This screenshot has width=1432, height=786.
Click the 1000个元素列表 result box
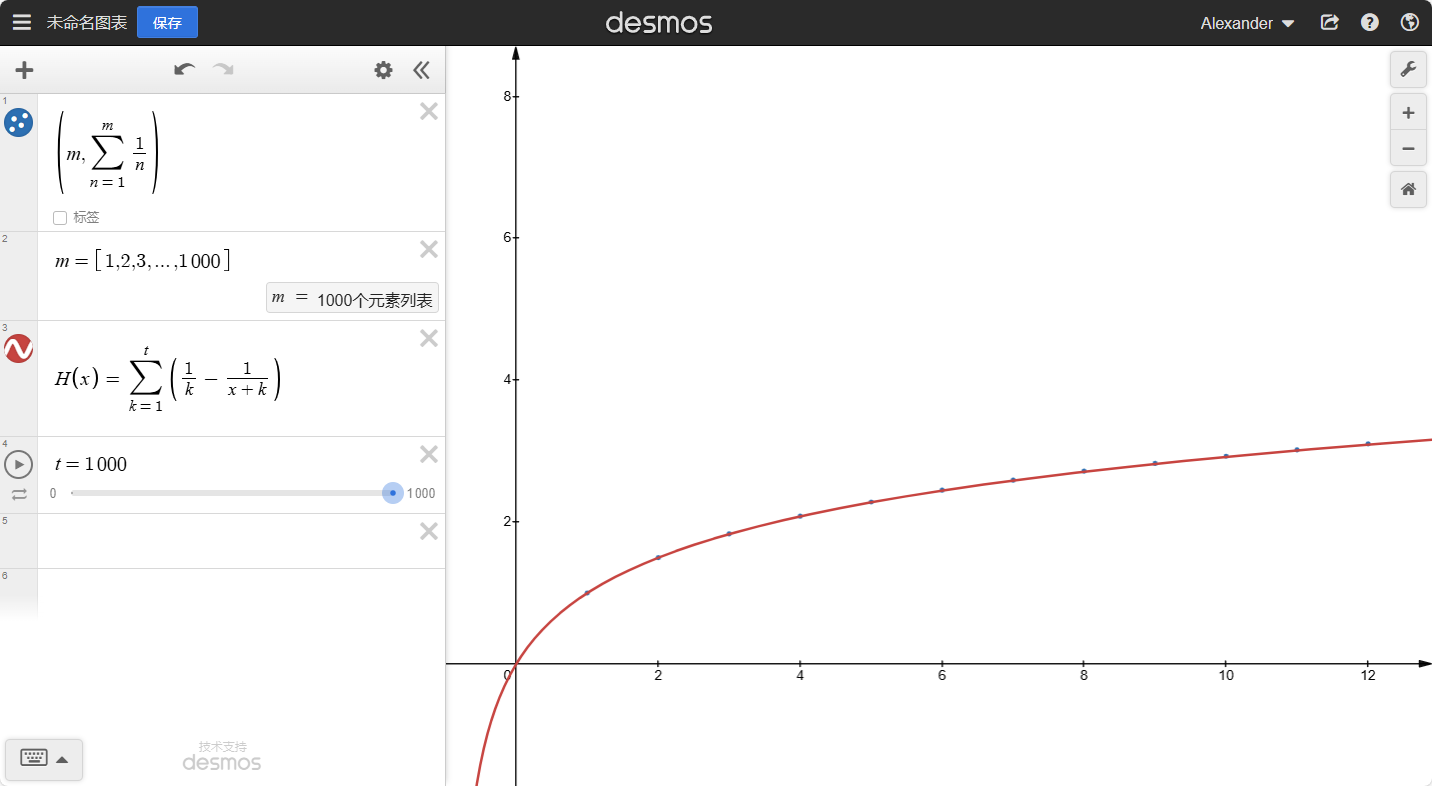[x=352, y=298]
